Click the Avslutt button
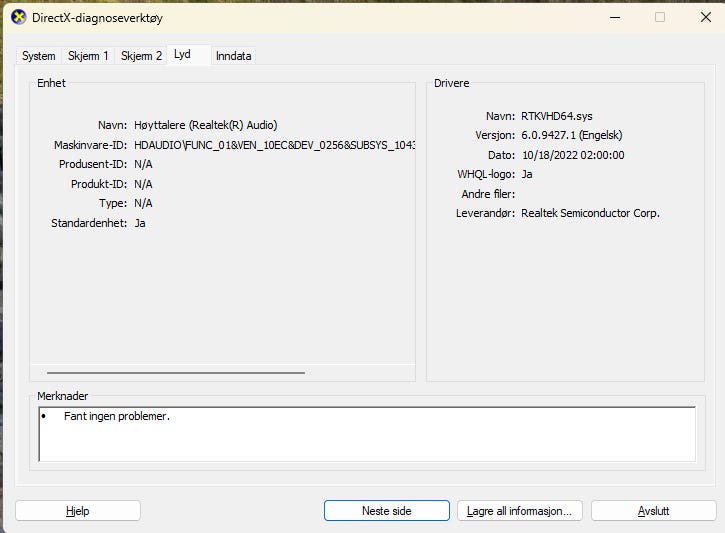Viewport: 725px width, 533px height. (653, 511)
